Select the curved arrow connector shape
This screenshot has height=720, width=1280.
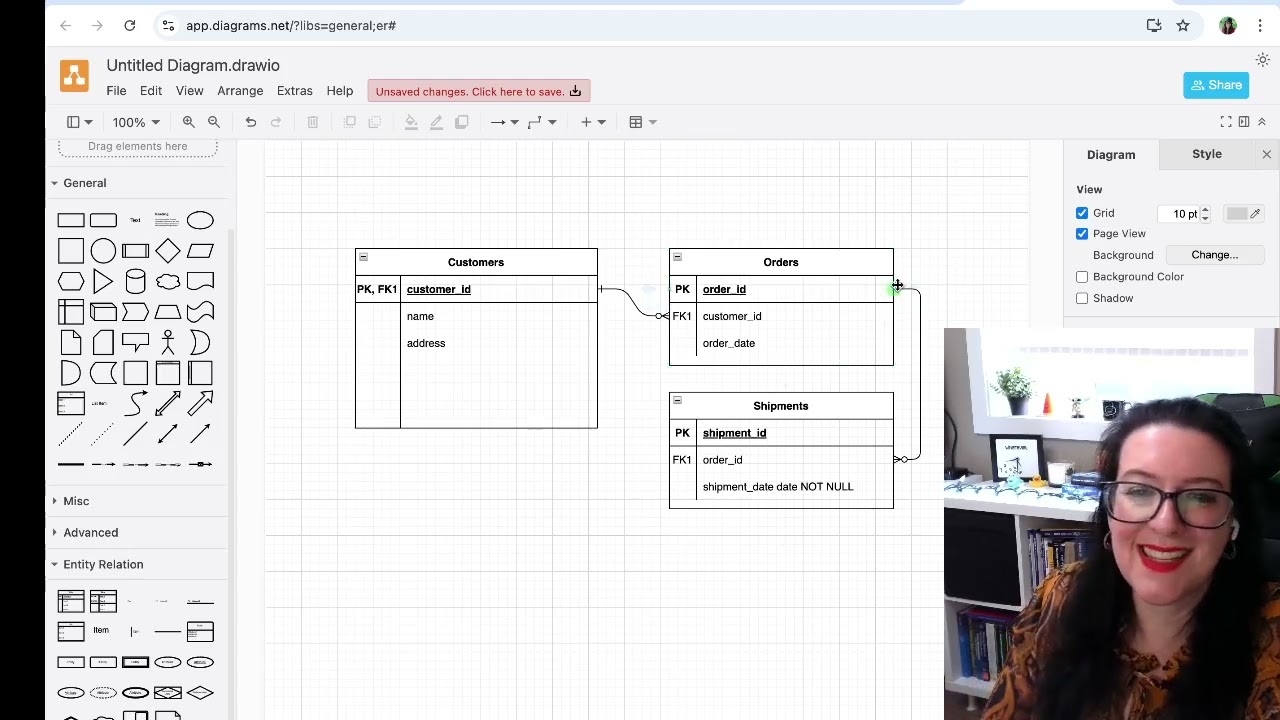point(135,404)
